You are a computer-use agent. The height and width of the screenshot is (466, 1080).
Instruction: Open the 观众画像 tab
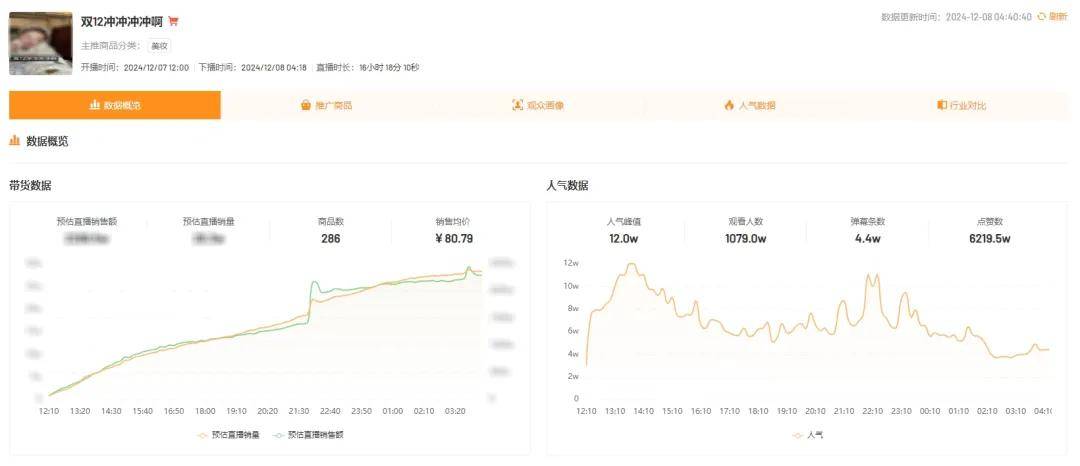click(x=539, y=105)
